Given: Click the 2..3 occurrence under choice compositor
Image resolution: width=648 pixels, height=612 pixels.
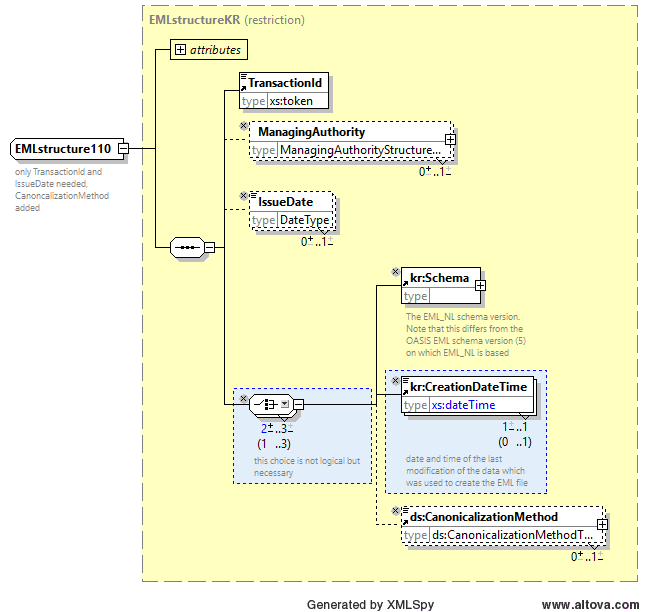Looking at the screenshot, I should click(277, 428).
